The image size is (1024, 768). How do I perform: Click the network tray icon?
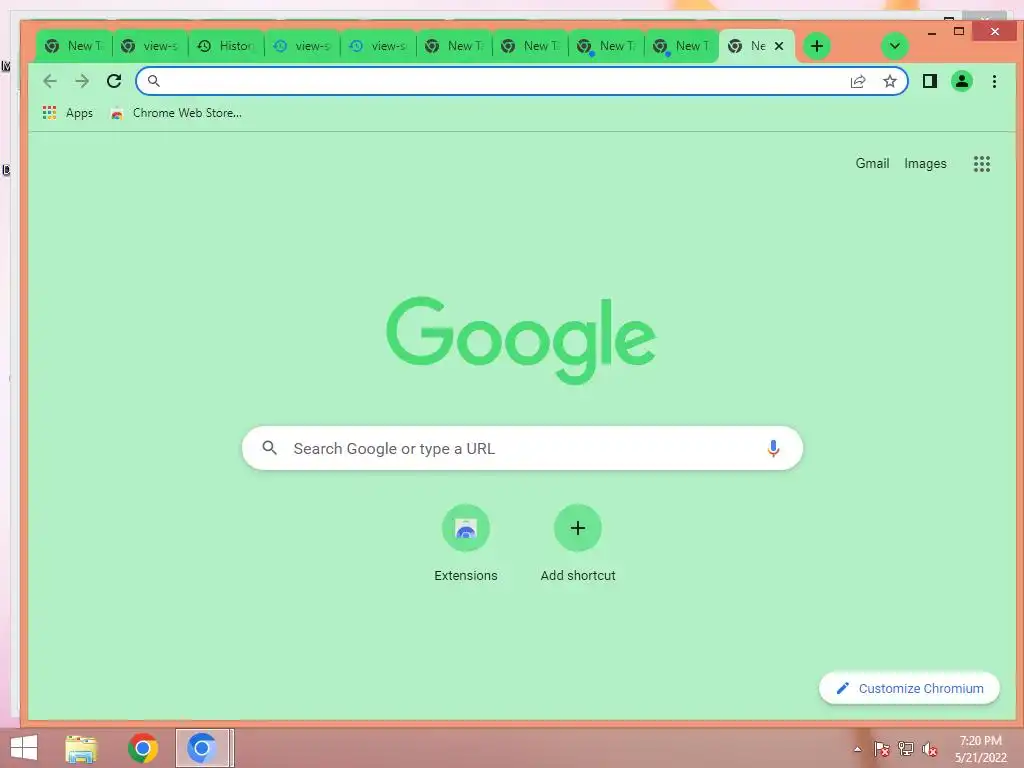(905, 749)
